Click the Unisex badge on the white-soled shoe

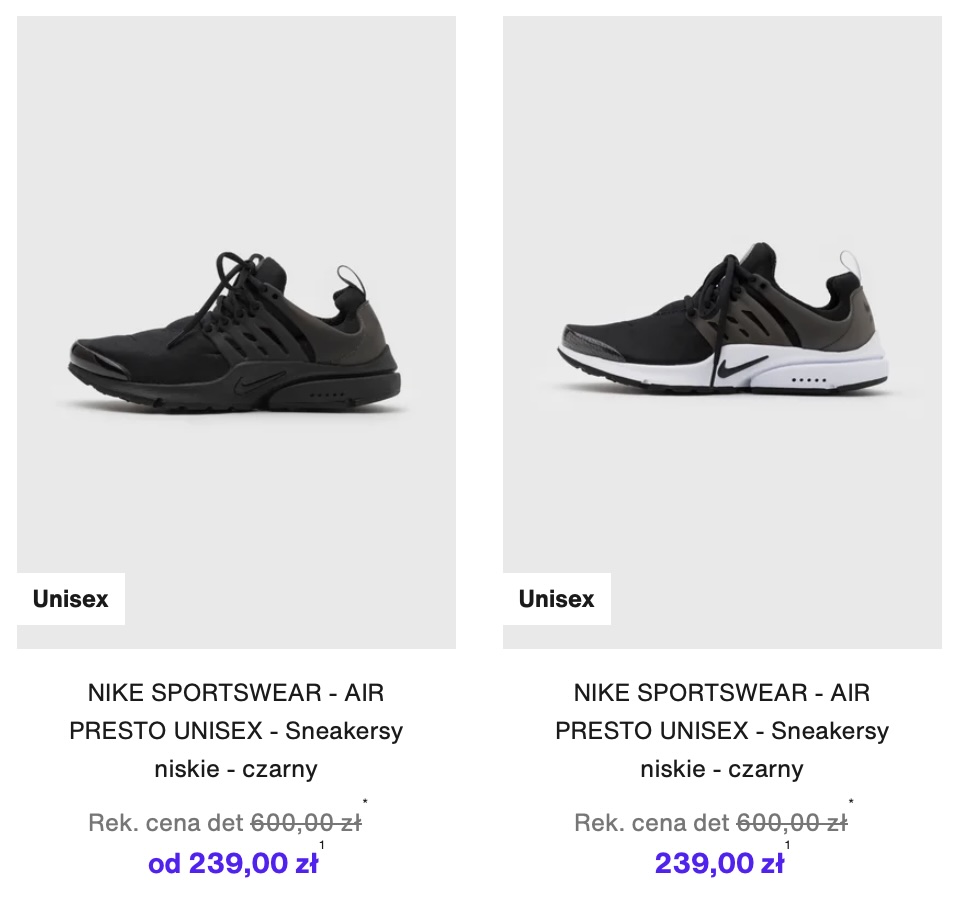point(556,599)
